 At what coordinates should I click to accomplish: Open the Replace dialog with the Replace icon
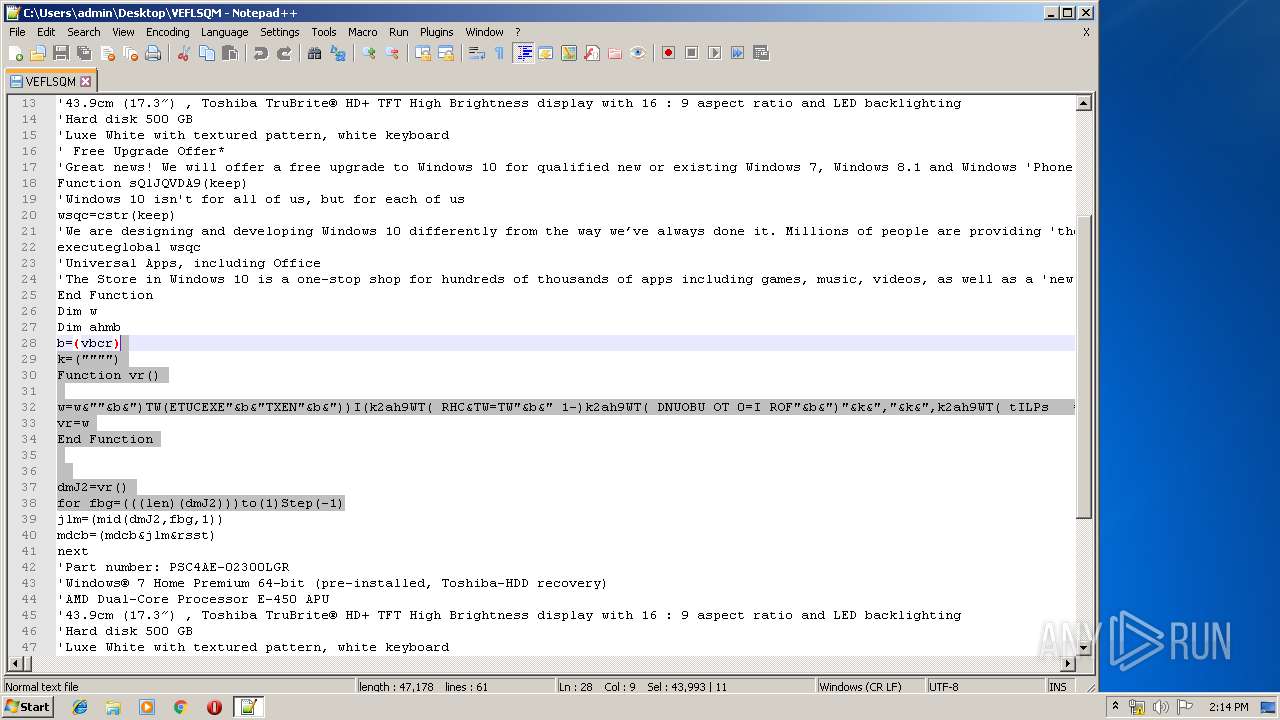pos(338,53)
